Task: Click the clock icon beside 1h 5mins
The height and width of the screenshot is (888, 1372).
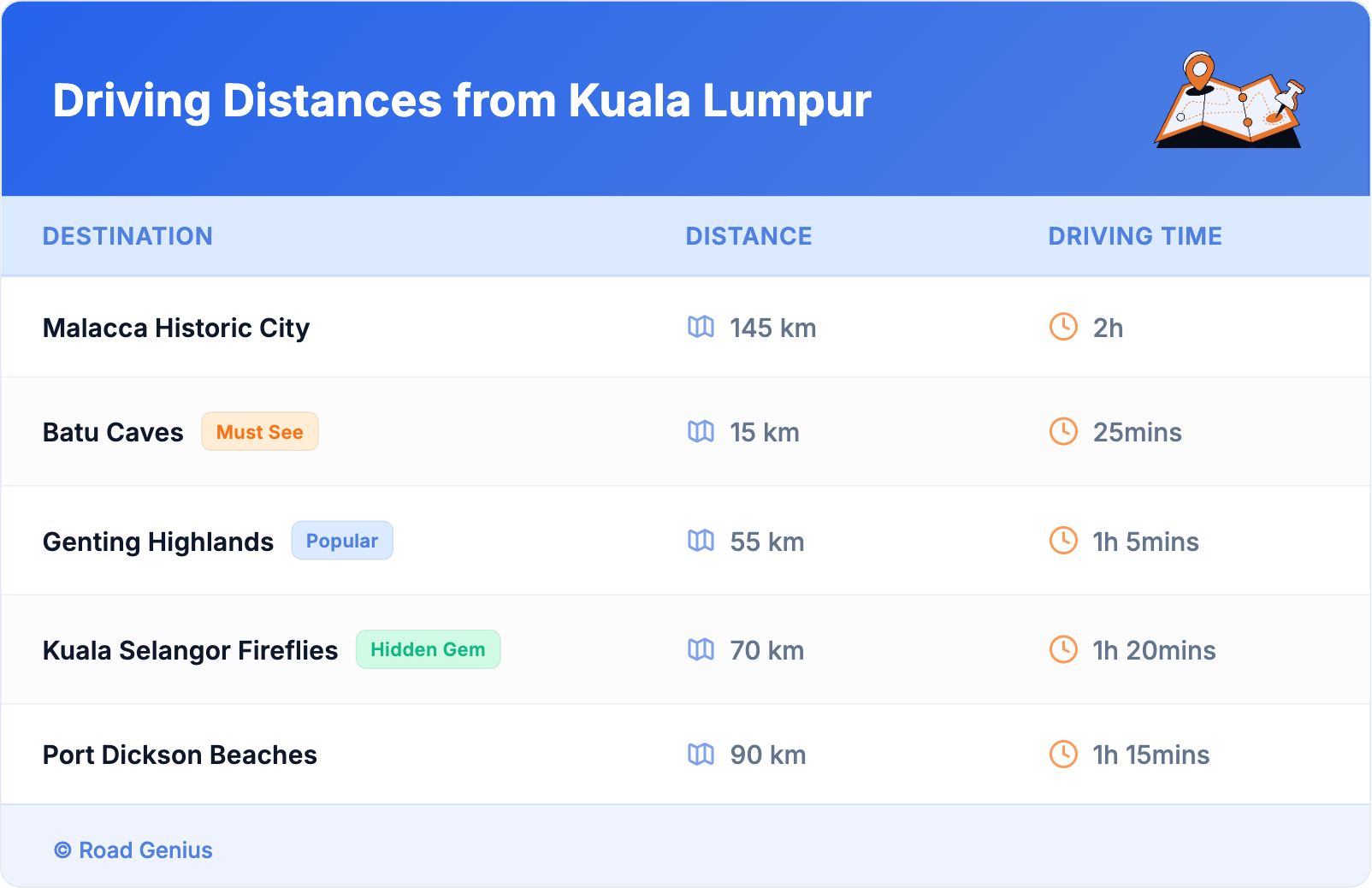Action: [x=1063, y=541]
